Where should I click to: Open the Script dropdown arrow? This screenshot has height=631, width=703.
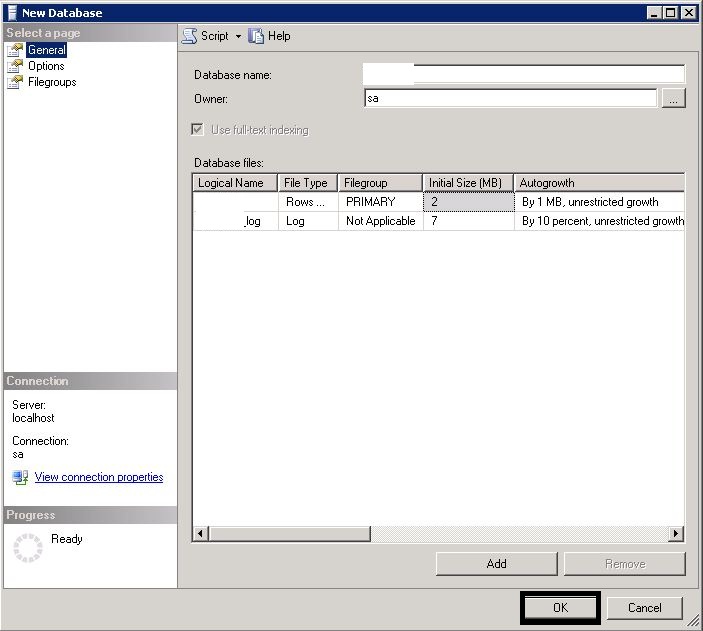pyautogui.click(x=238, y=37)
